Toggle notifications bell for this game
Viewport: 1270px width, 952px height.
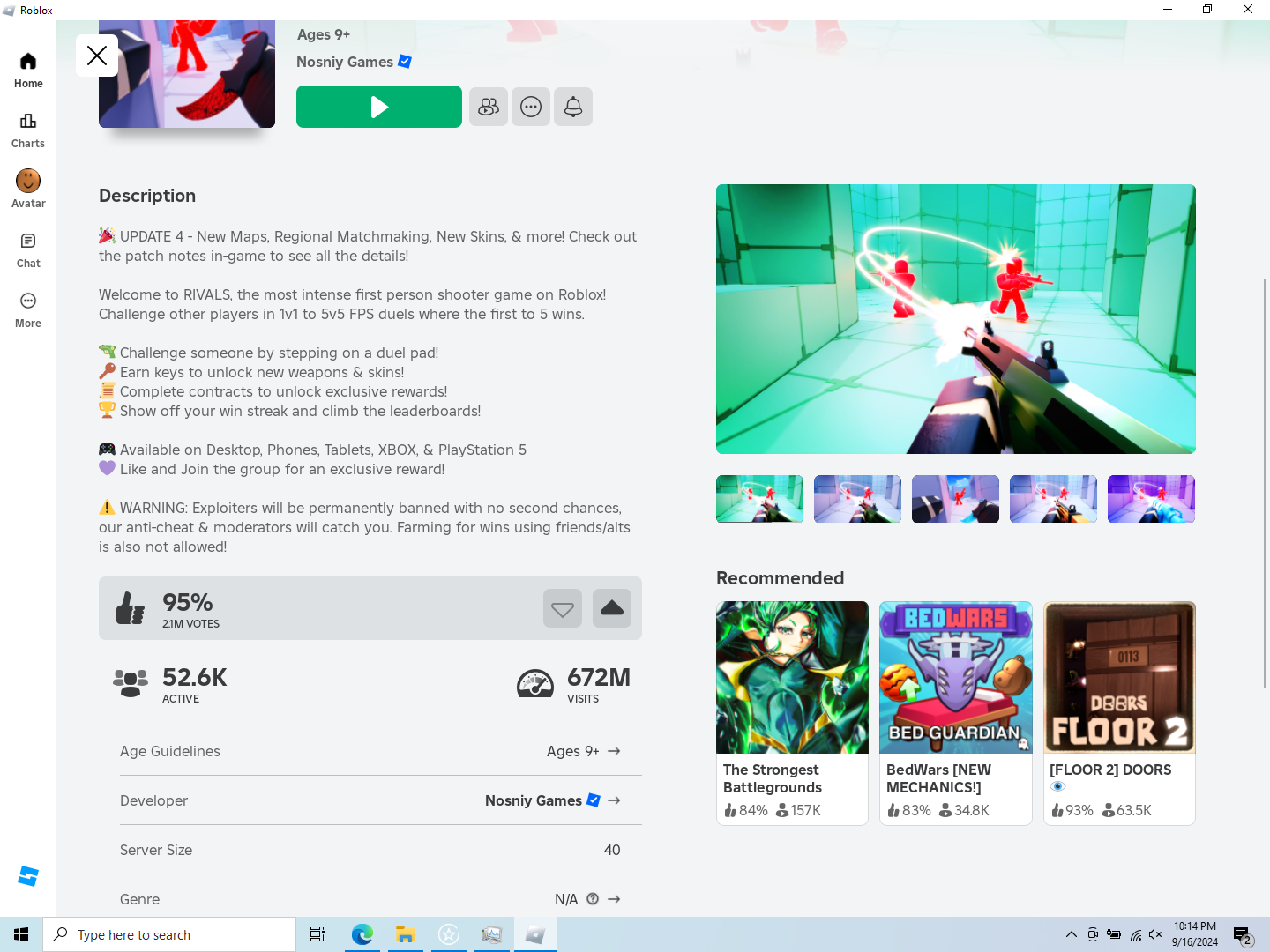[573, 107]
